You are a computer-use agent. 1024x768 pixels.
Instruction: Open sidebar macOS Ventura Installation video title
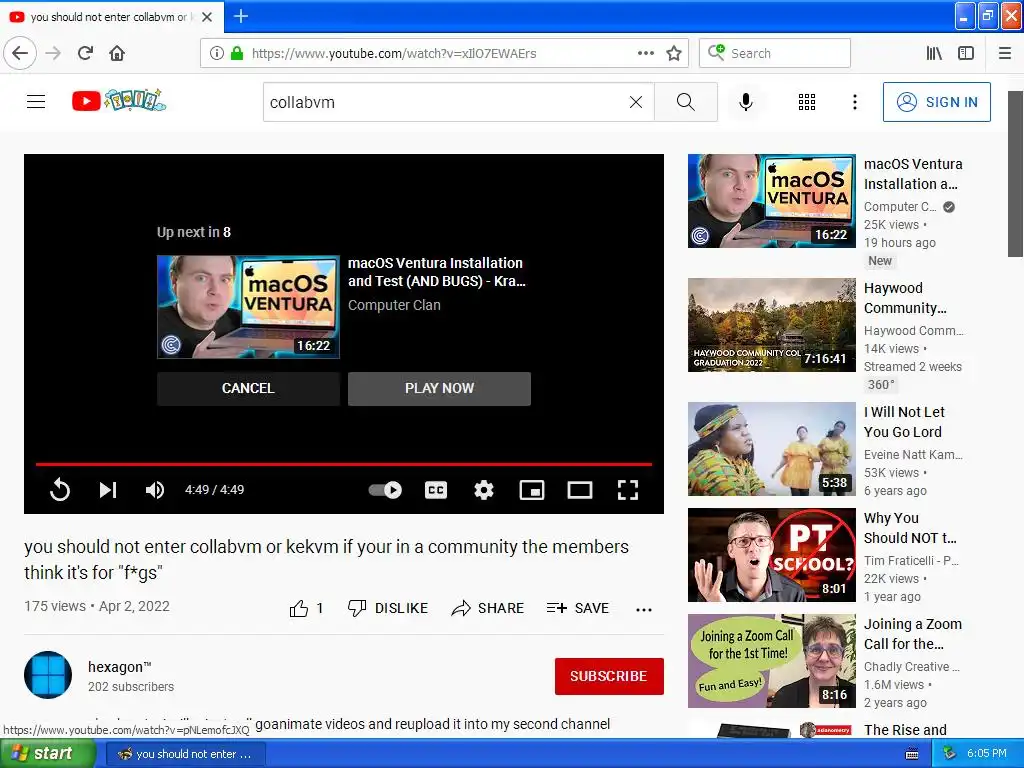click(913, 174)
